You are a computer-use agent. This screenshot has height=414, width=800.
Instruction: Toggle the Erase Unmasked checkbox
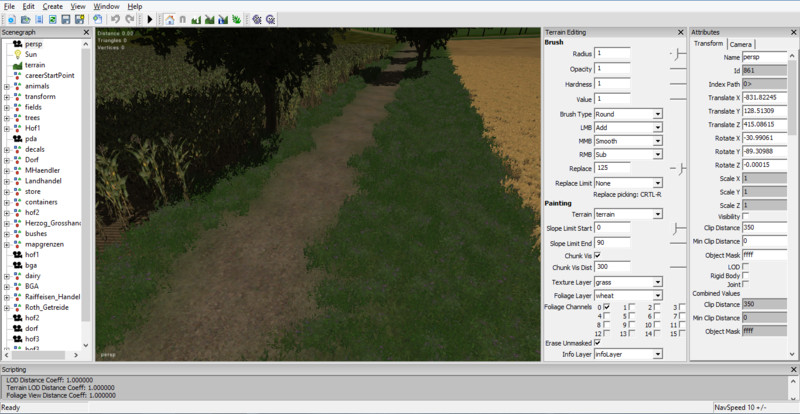click(x=597, y=343)
